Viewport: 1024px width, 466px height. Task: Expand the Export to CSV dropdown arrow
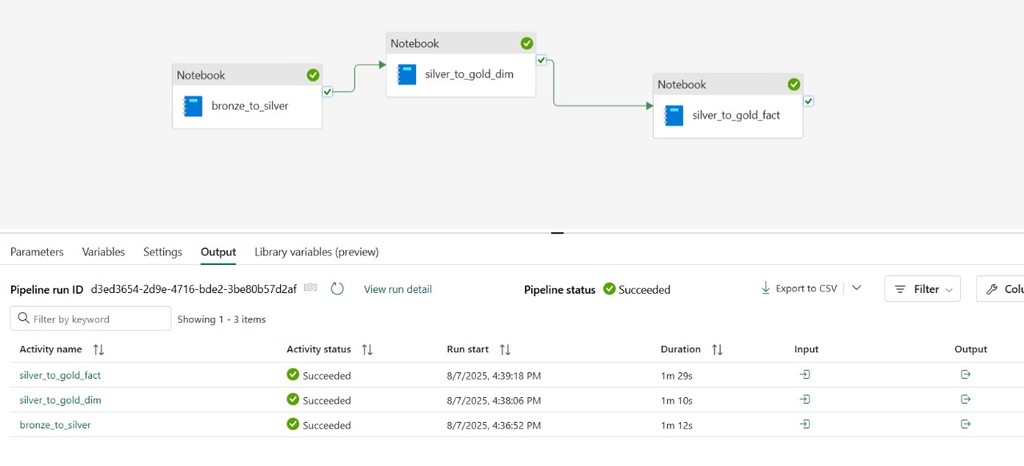pos(857,288)
